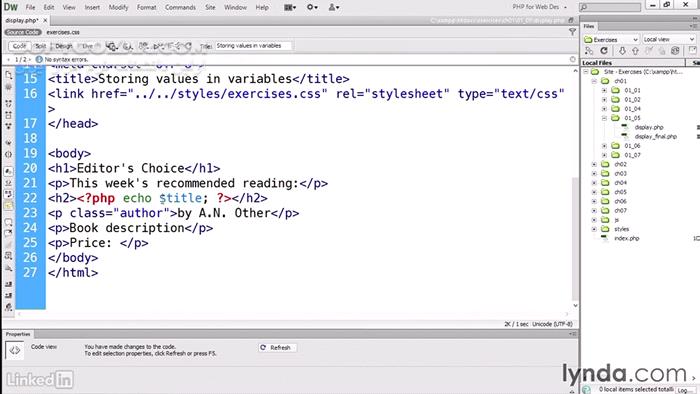This screenshot has height=394, width=700.
Task: Open the Site menu
Action: pos(210,7)
